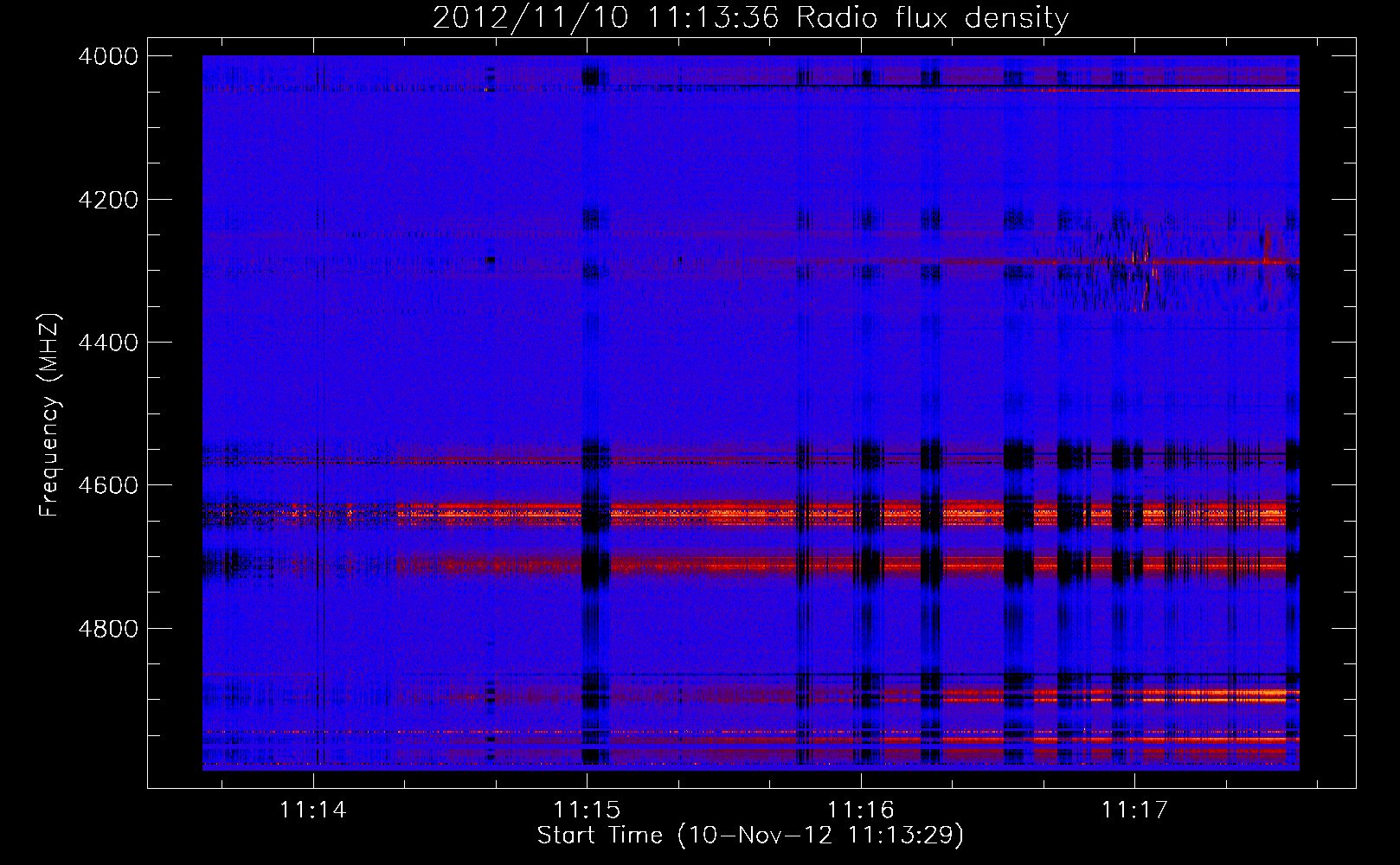This screenshot has width=1400, height=865.
Task: Click the 11:17 time axis label
Action: pos(1134,811)
